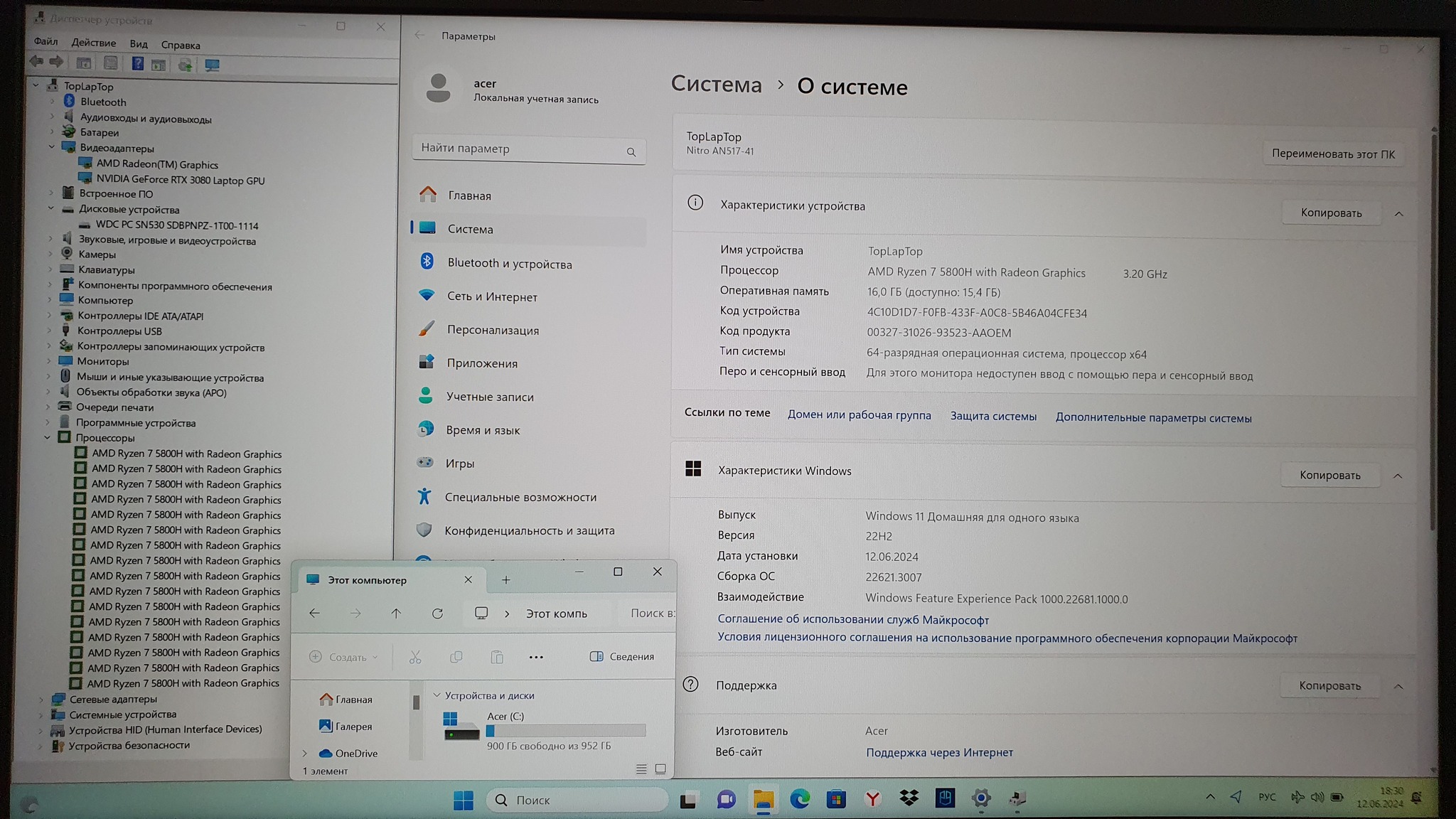Open Dropbox from the taskbar
The image size is (1456, 819).
(909, 798)
